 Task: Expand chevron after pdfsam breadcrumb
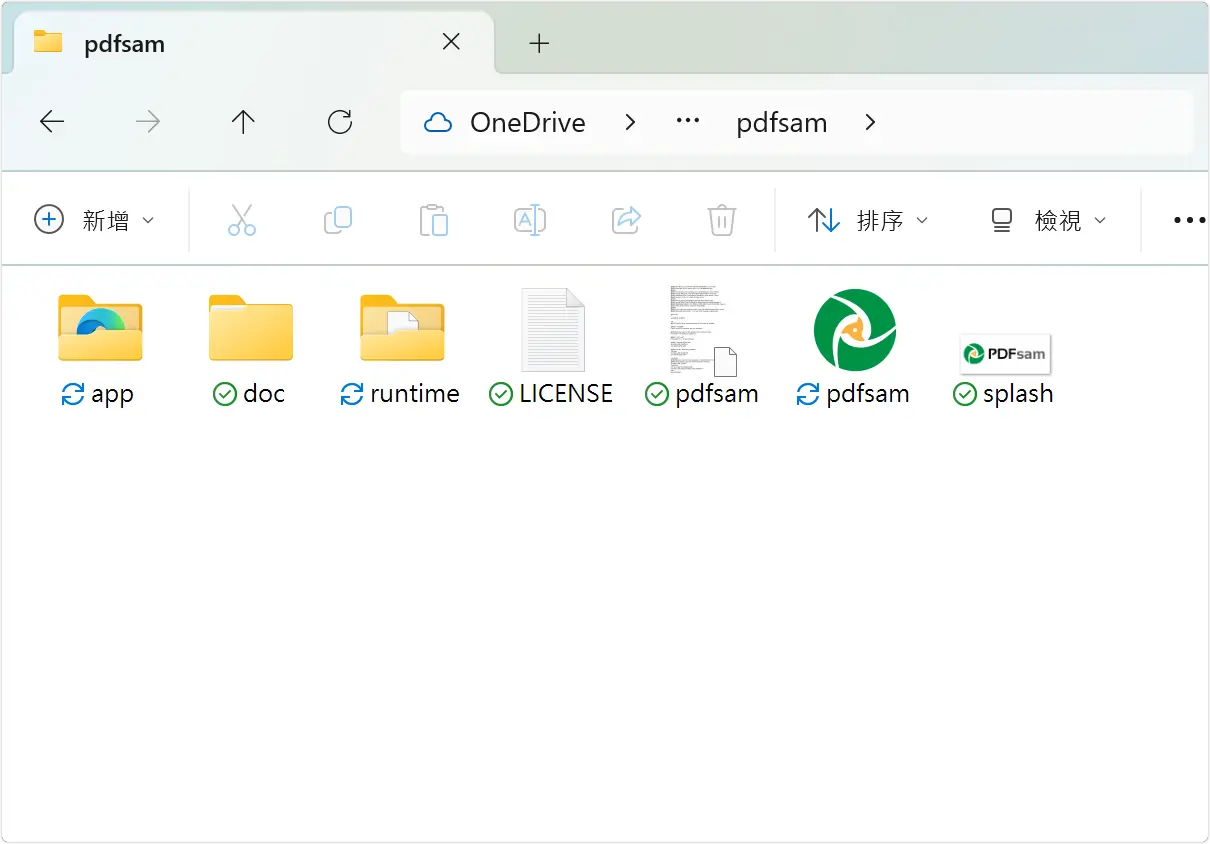coord(870,122)
